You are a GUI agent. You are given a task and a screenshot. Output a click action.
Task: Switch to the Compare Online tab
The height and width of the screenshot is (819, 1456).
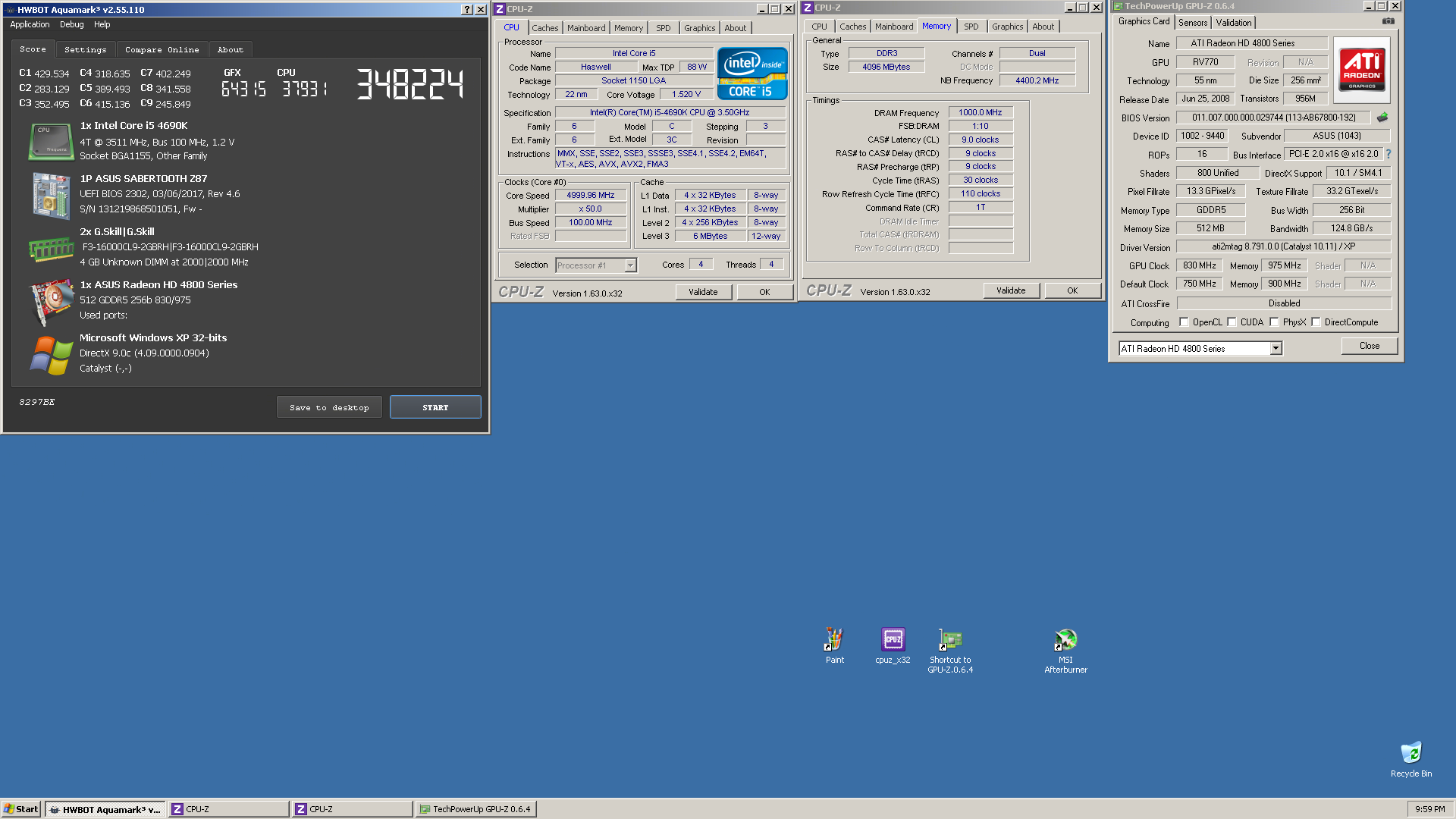pyautogui.click(x=162, y=49)
